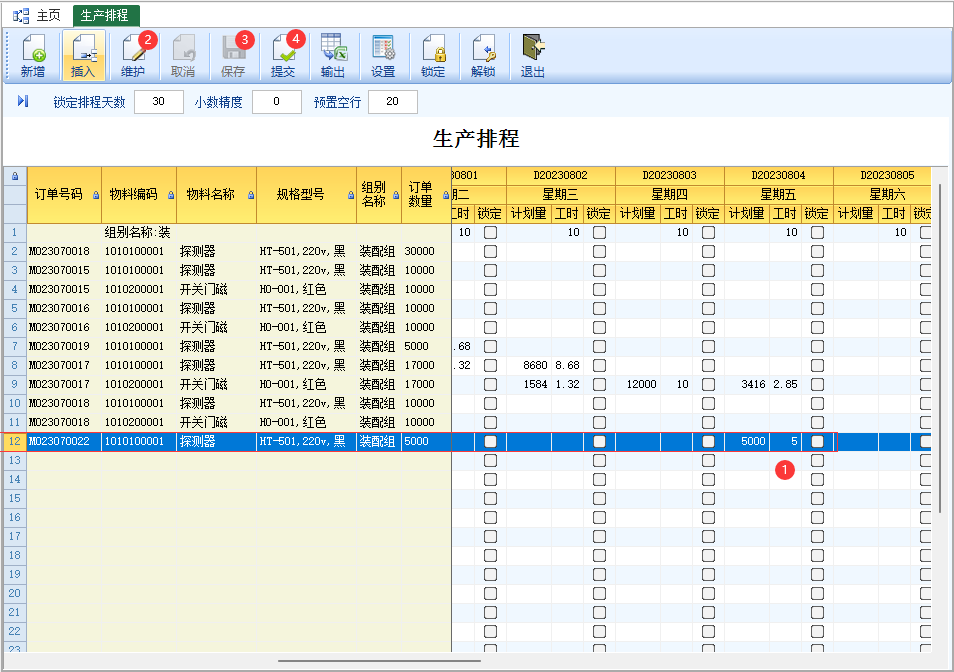Select the cell M023070022 in row 12
The image size is (954, 672).
tap(64, 442)
